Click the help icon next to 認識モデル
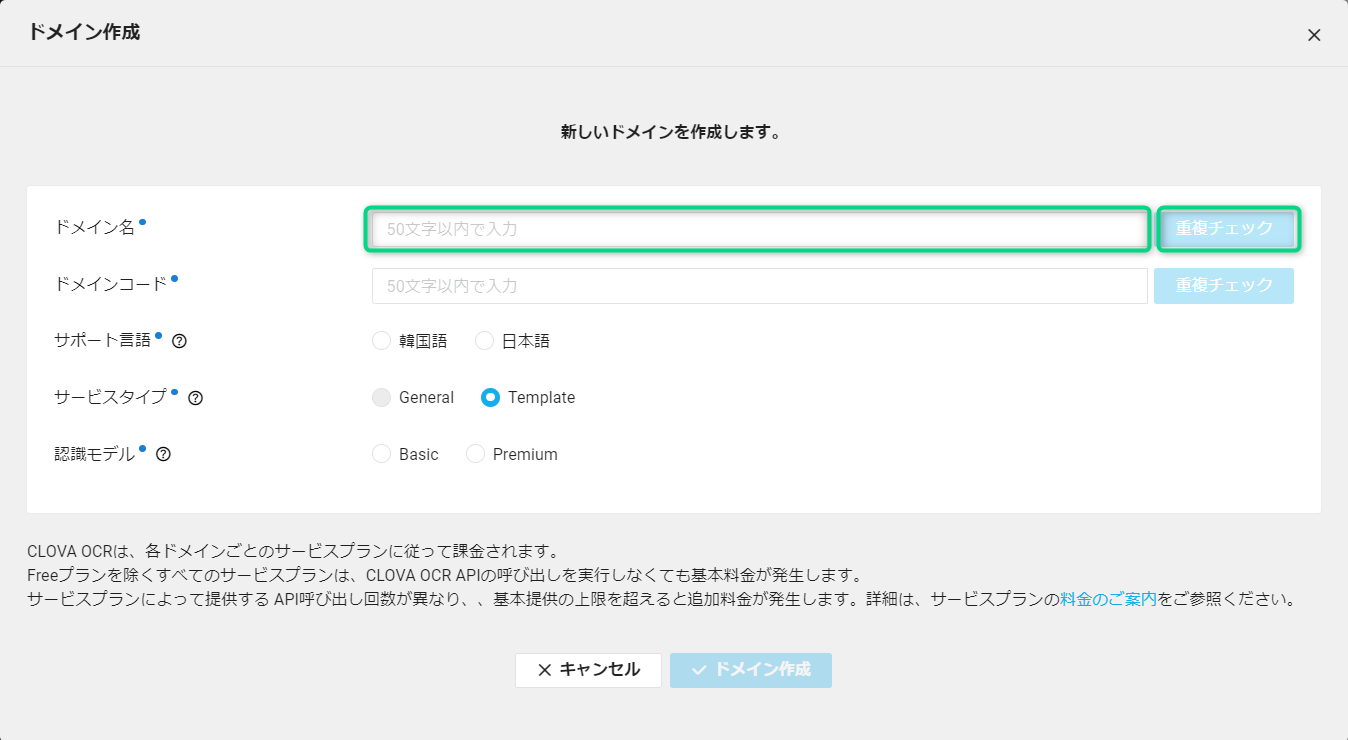 coord(164,454)
